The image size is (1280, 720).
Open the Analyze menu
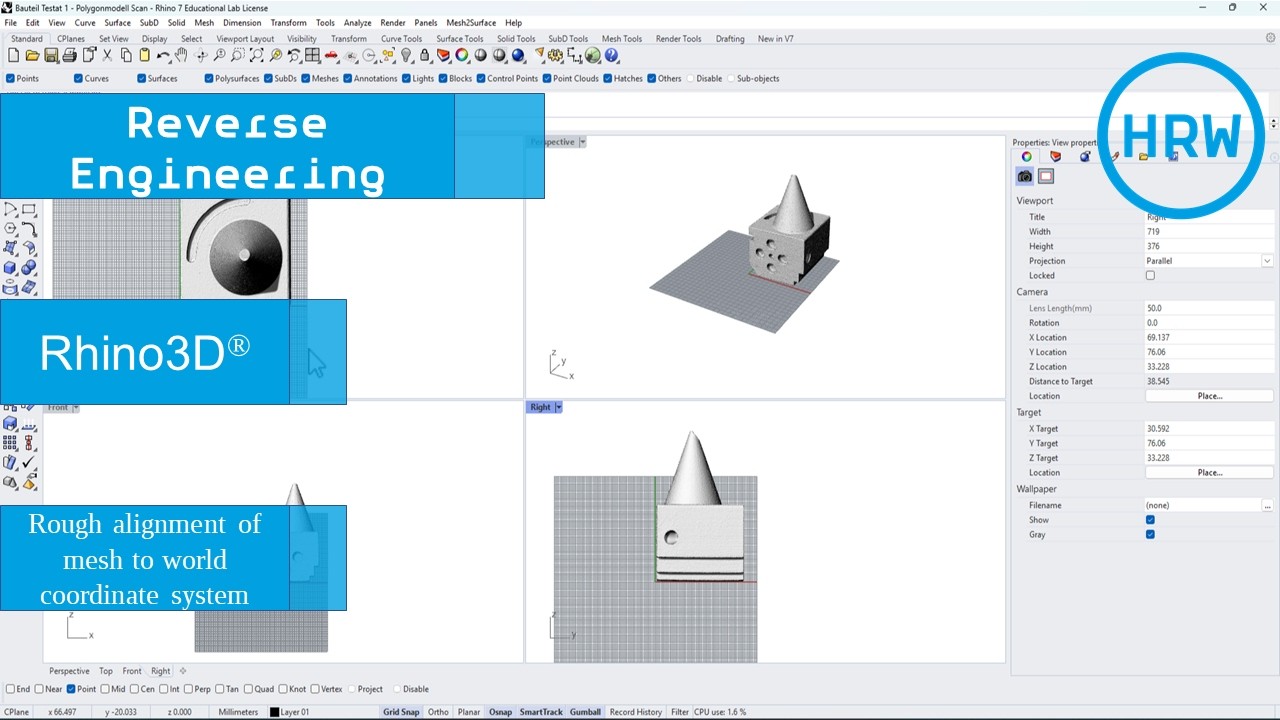[x=357, y=22]
